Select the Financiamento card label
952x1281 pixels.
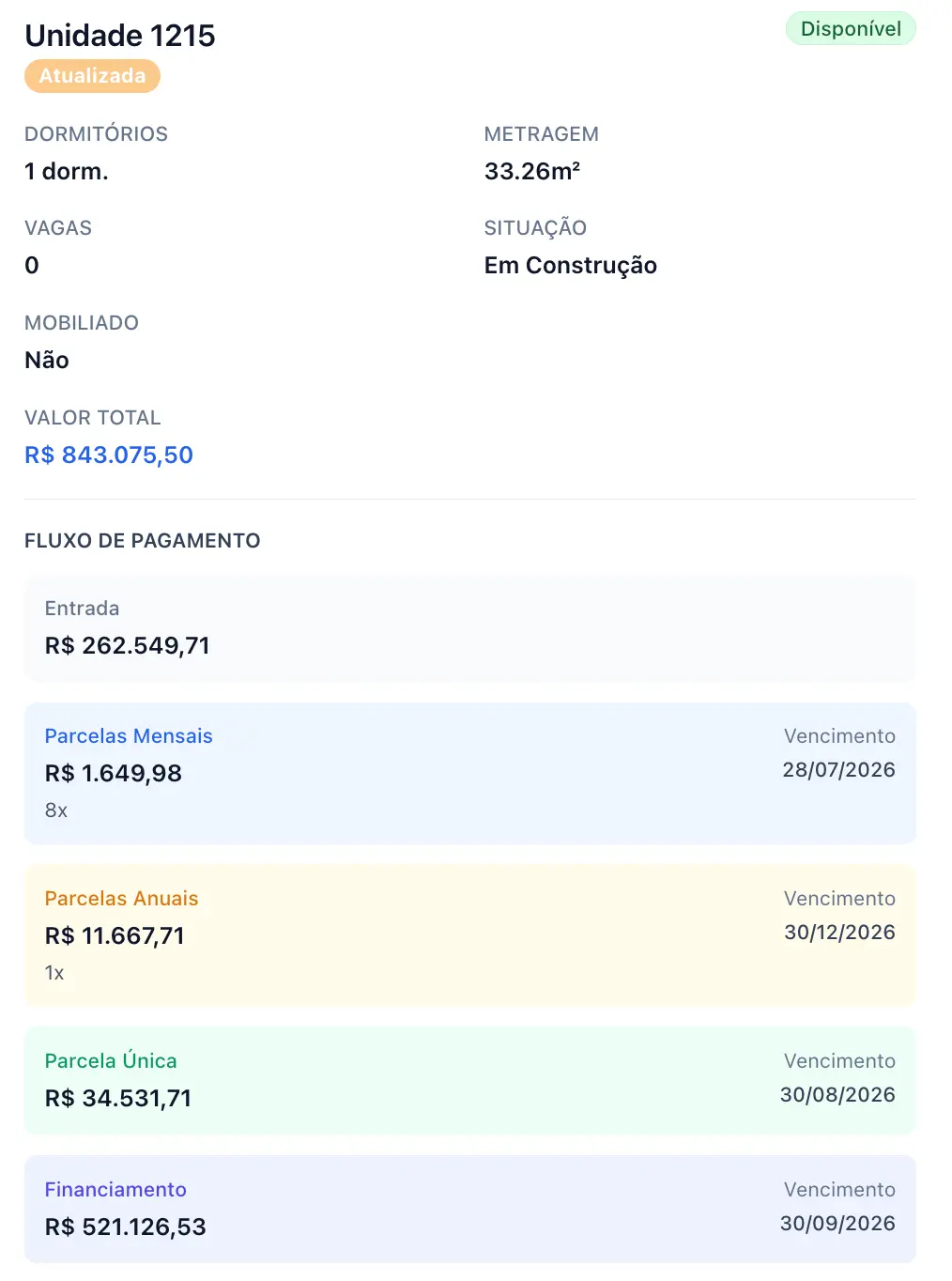pos(115,1190)
